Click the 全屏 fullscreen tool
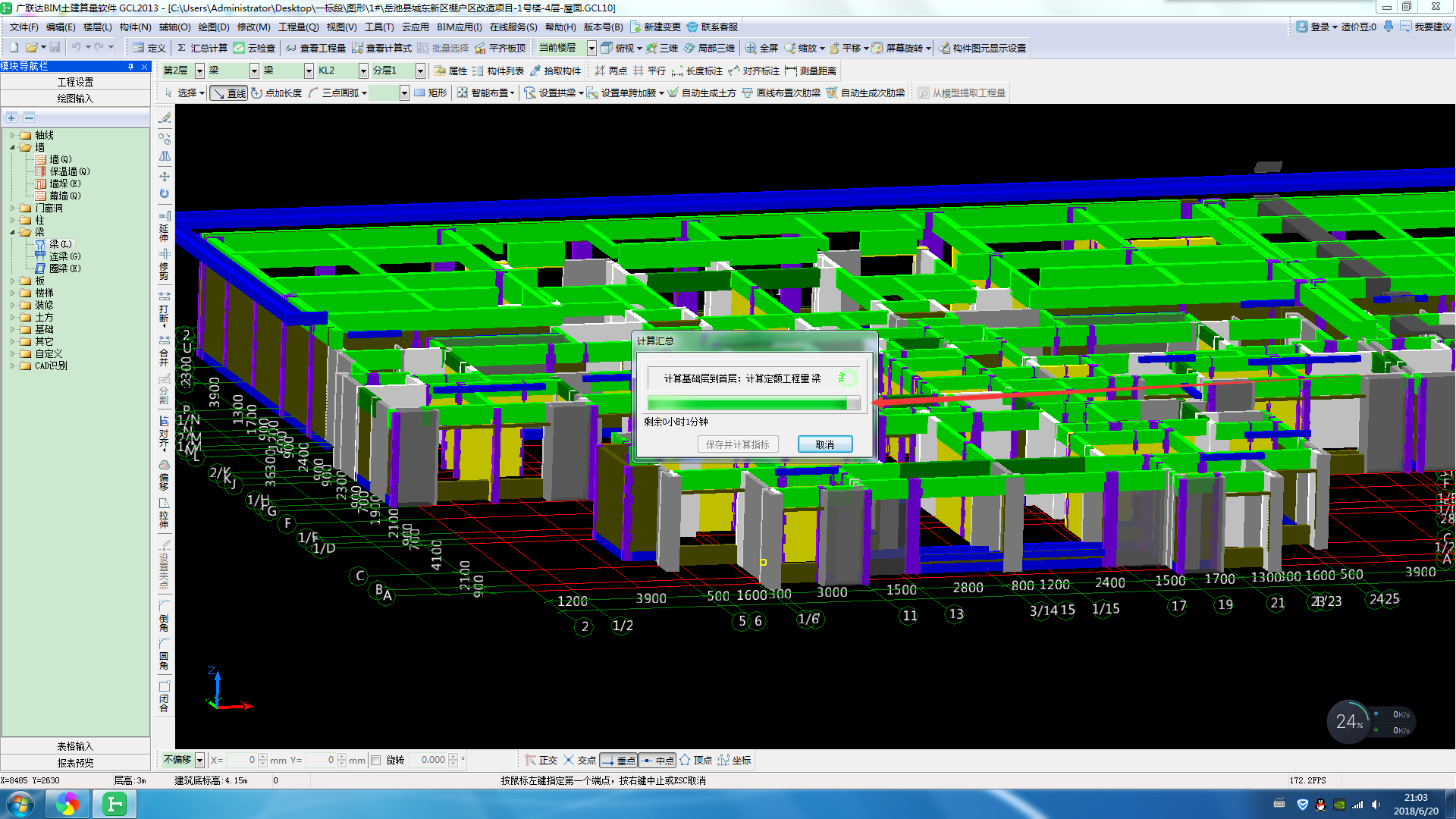The width and height of the screenshot is (1456, 819). coord(761,48)
